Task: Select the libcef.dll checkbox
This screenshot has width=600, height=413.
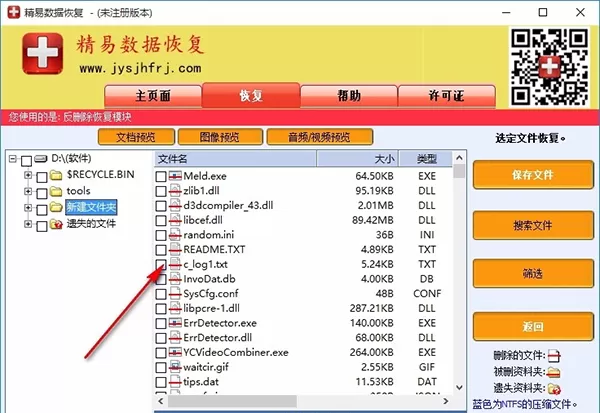Action: 161,220
